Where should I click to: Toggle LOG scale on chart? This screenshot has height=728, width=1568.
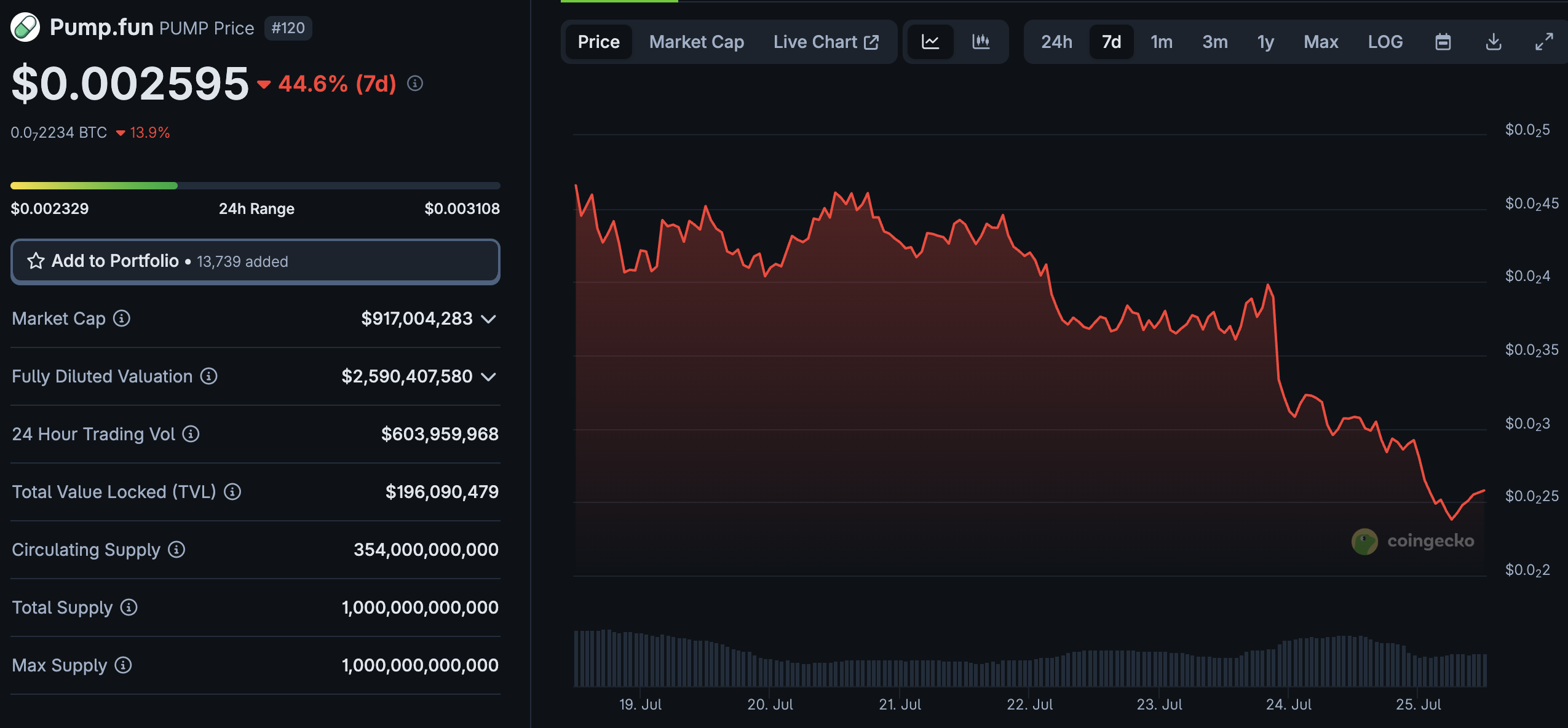point(1385,42)
